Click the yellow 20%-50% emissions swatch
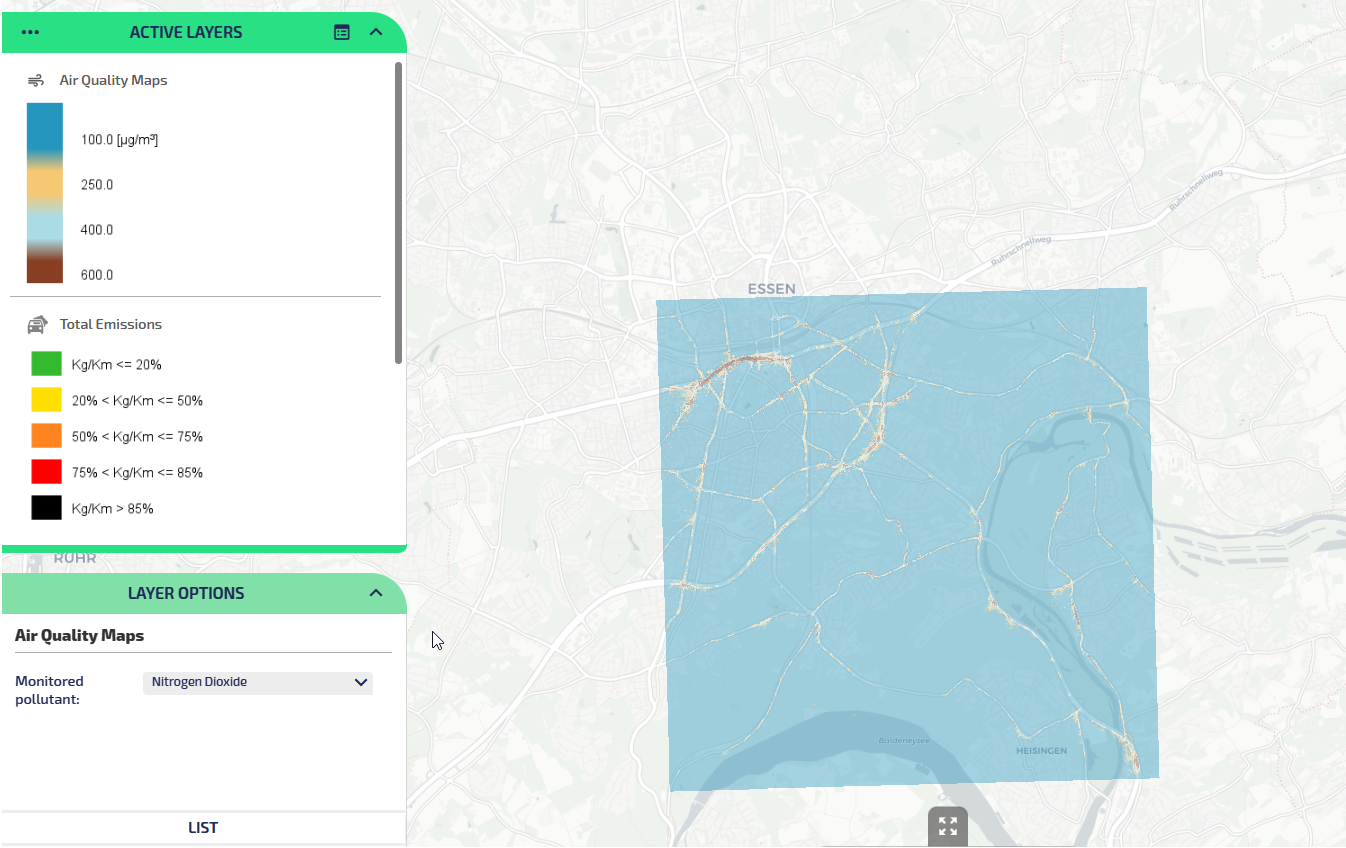The image size is (1346, 848). (46, 400)
